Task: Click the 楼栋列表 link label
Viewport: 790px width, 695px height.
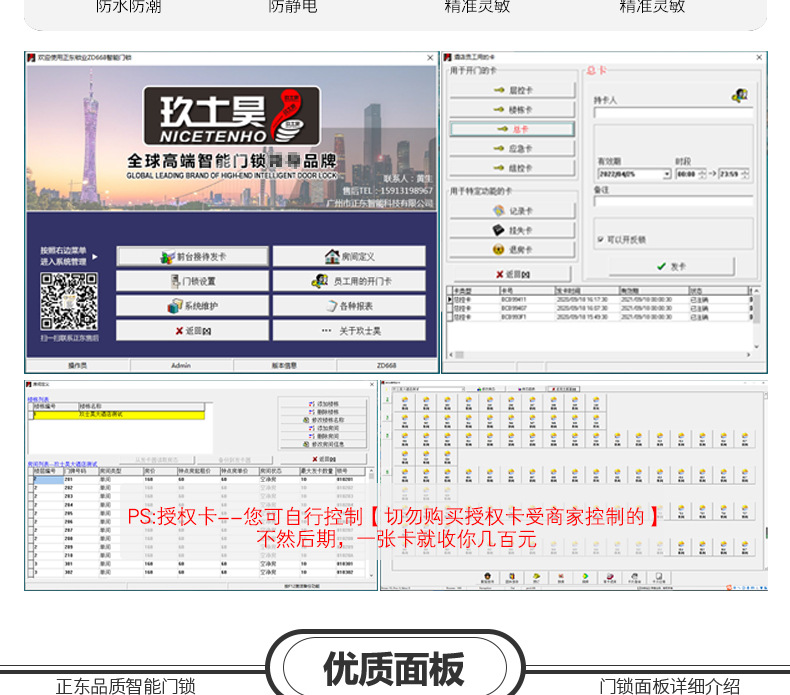Action: point(38,400)
